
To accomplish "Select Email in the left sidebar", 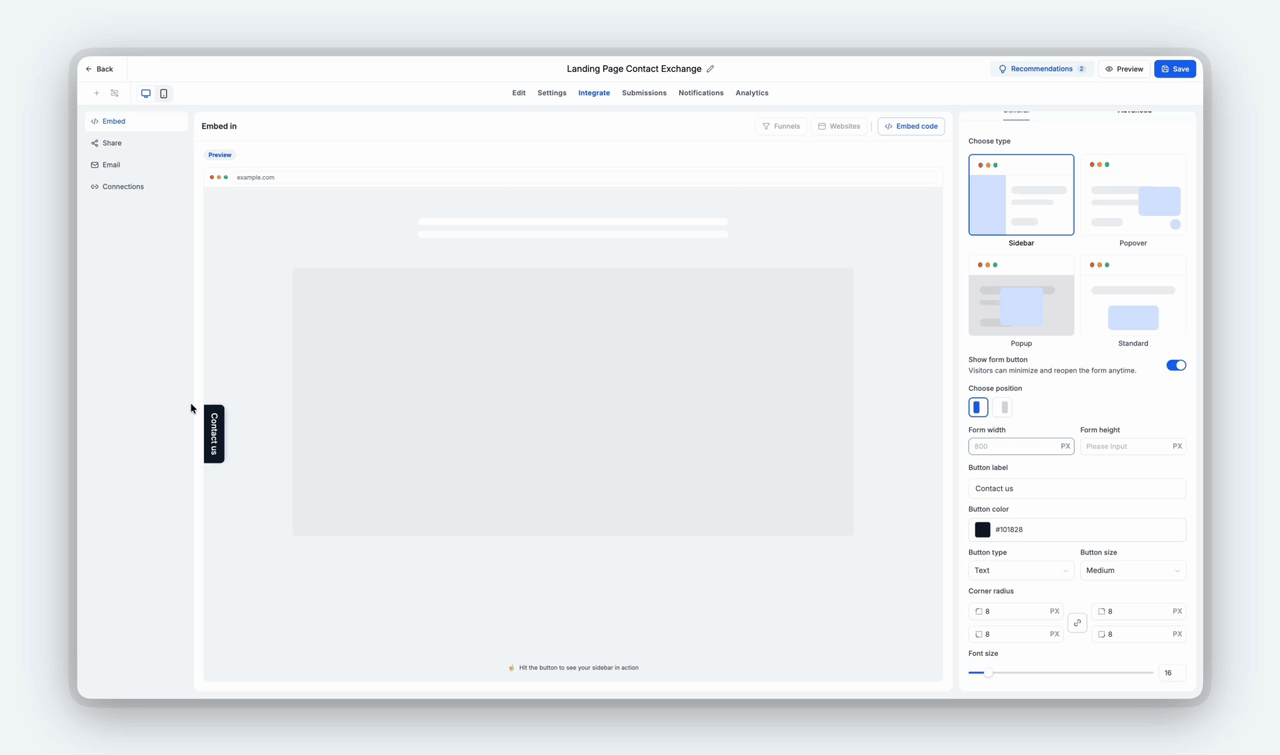I will pyautogui.click(x=136, y=165).
